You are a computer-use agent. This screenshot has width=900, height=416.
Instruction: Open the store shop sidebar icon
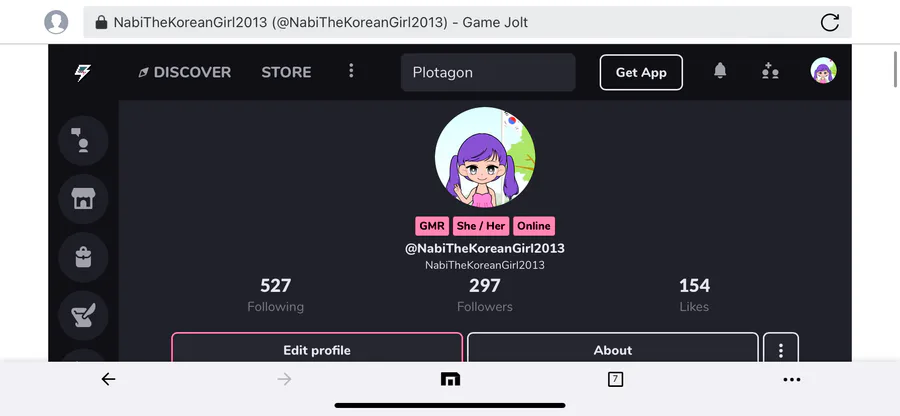pyautogui.click(x=83, y=199)
